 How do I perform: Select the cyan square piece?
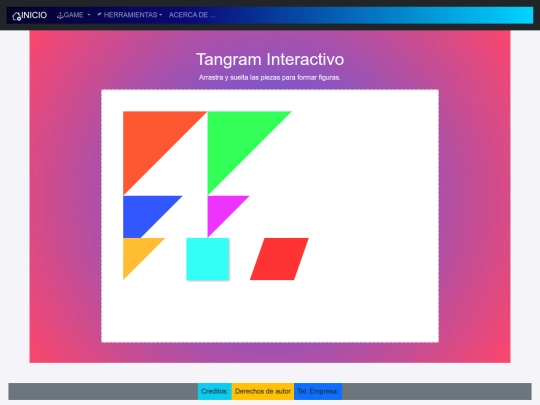coord(208,259)
